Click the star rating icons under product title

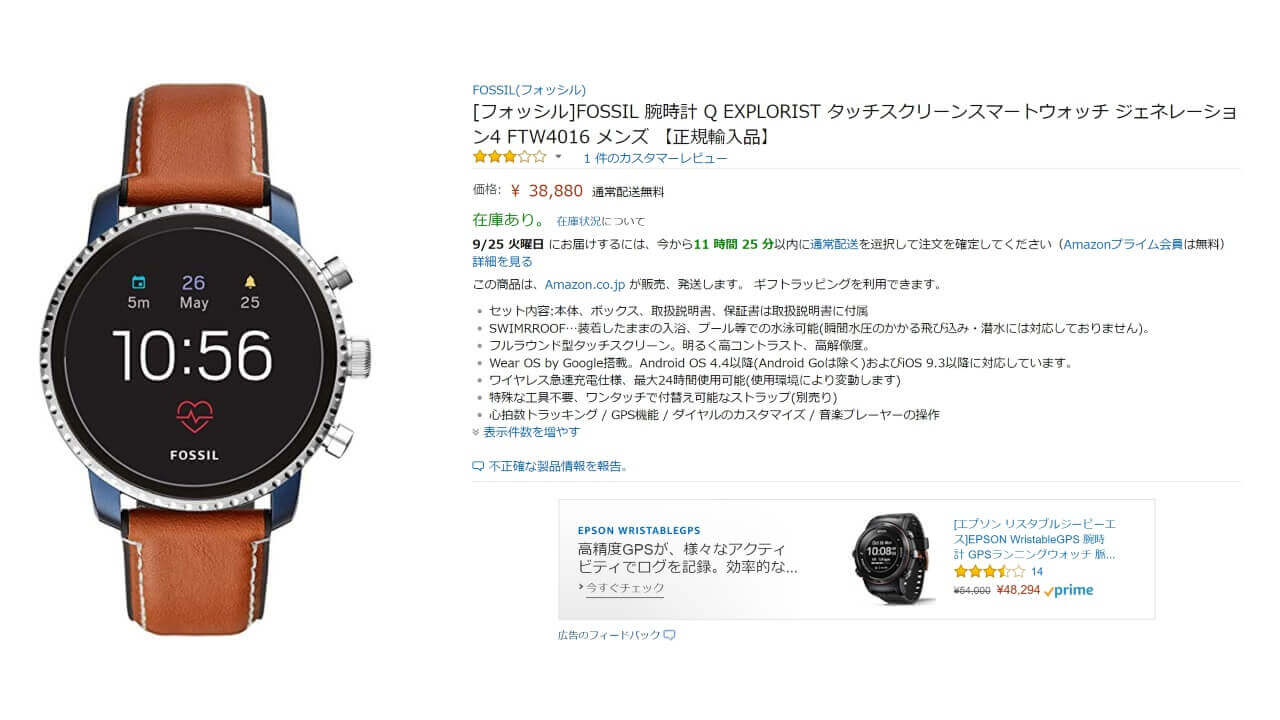tap(509, 157)
